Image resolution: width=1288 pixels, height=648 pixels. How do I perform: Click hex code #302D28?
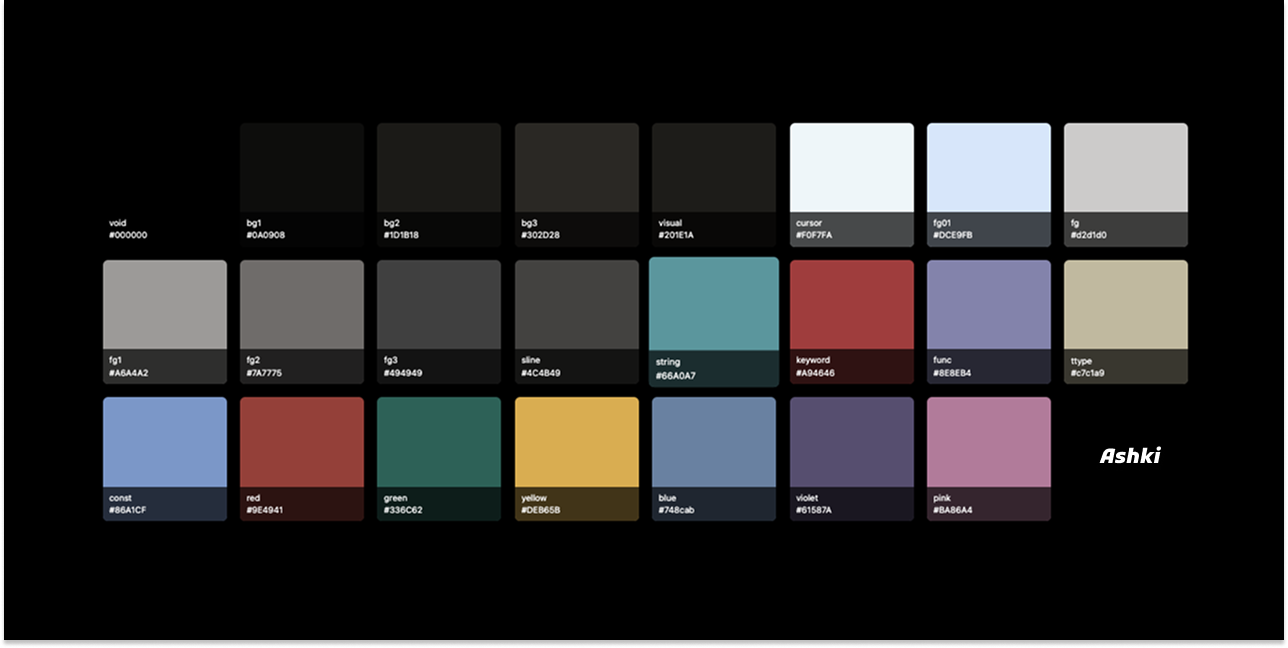[x=541, y=235]
